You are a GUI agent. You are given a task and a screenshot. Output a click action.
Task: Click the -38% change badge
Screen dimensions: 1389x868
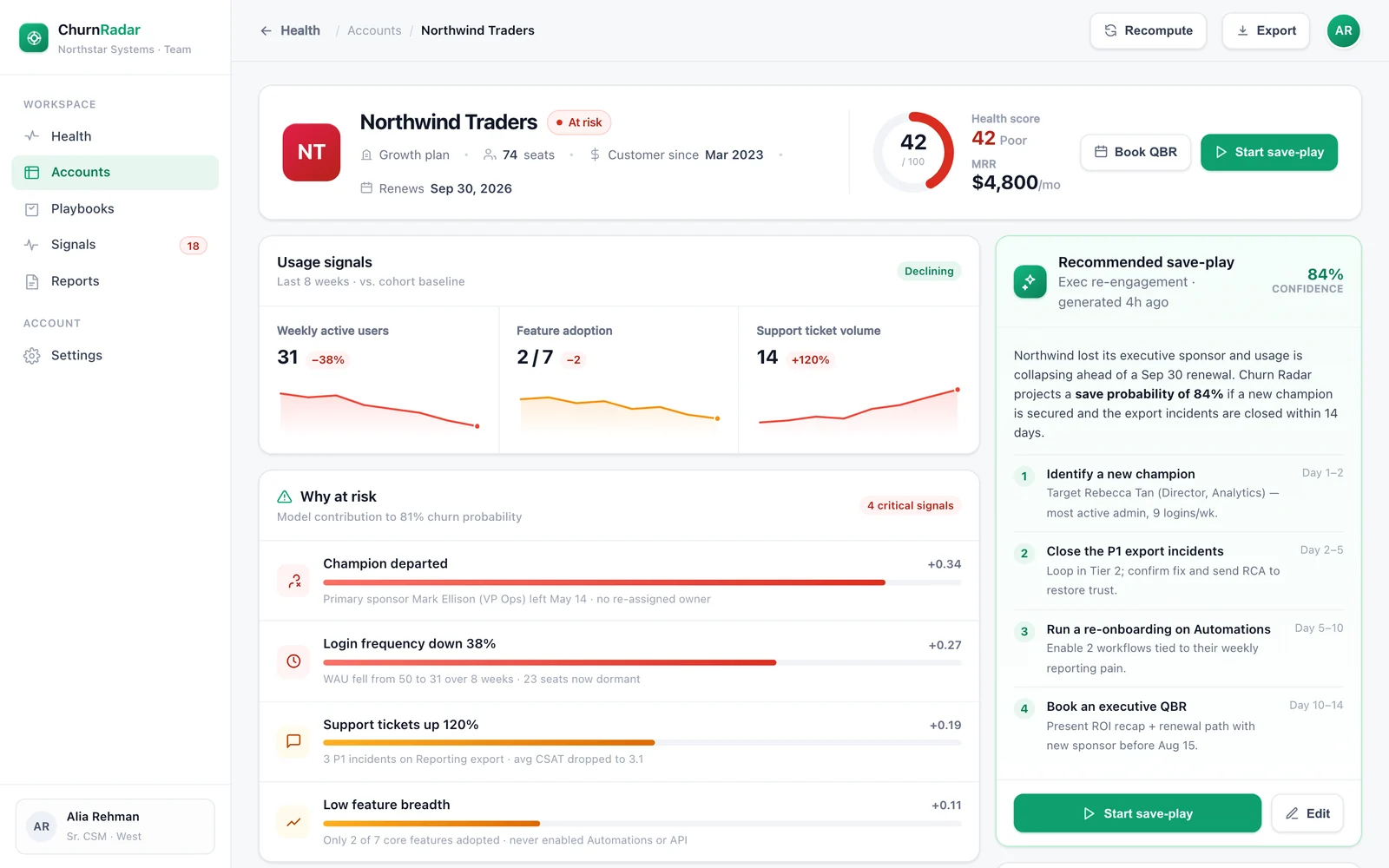tap(328, 359)
